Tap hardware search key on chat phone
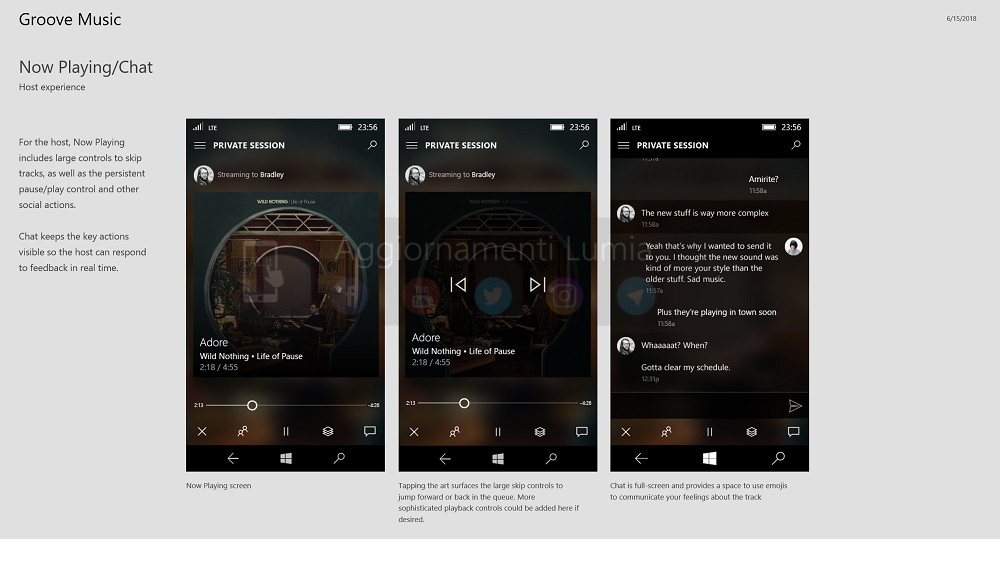This screenshot has height=572, width=1000. point(779,458)
